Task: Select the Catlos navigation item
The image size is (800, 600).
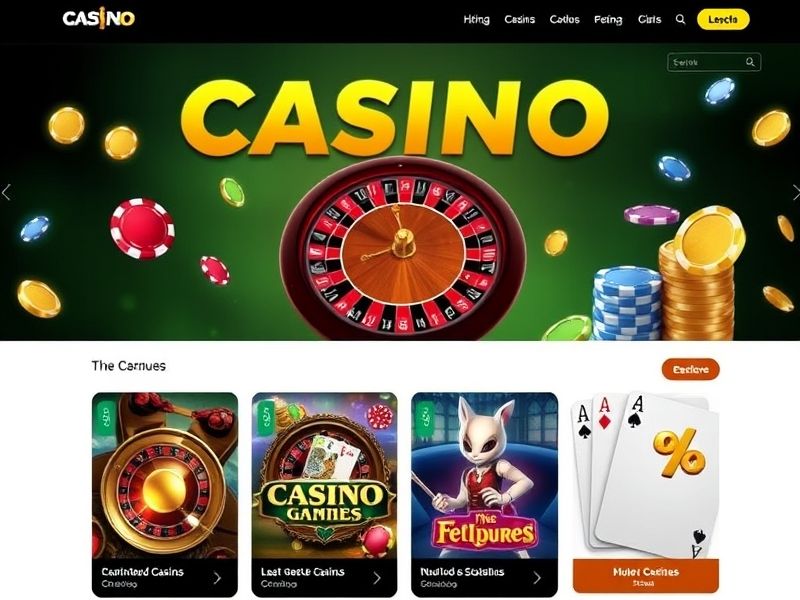Action: coord(564,19)
